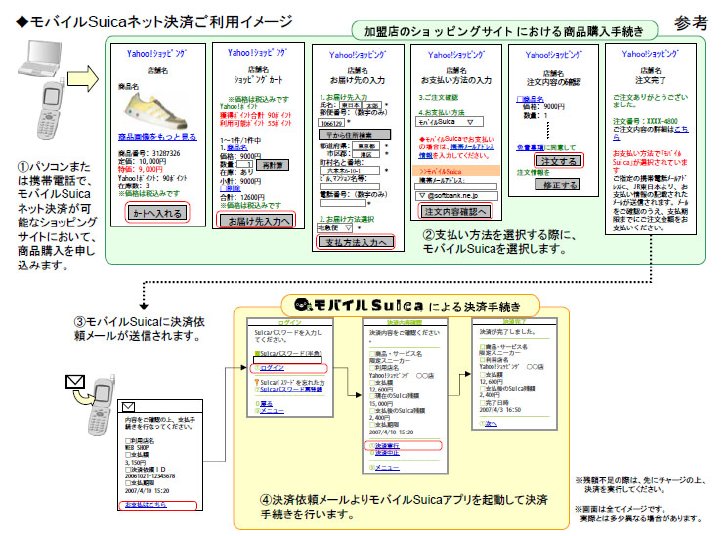Viewport: 728px width, 536px height.
Task: Click the ログイン link on Suica login screen
Action: [x=272, y=368]
